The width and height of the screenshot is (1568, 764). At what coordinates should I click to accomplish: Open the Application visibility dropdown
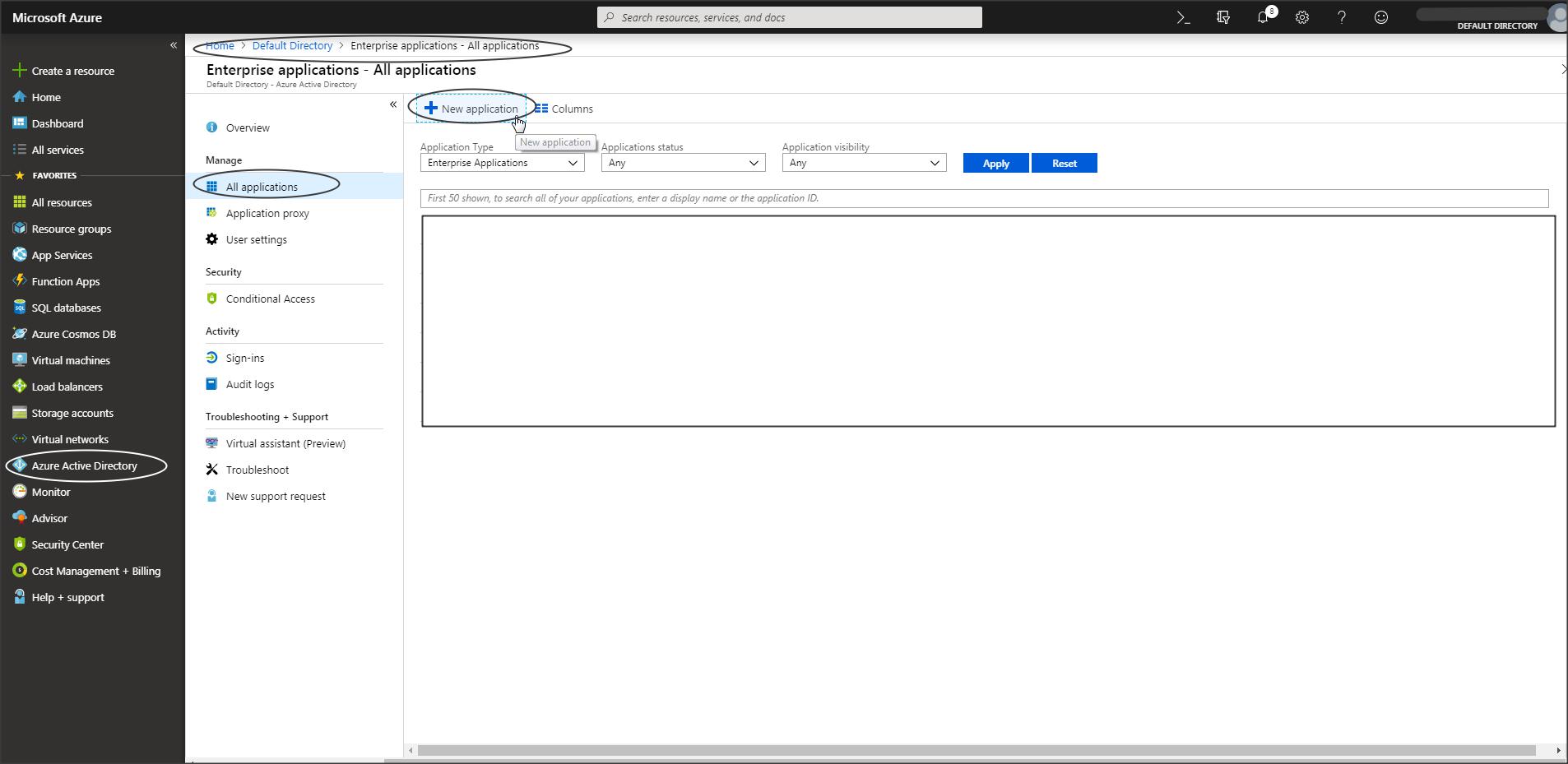pyautogui.click(x=865, y=163)
